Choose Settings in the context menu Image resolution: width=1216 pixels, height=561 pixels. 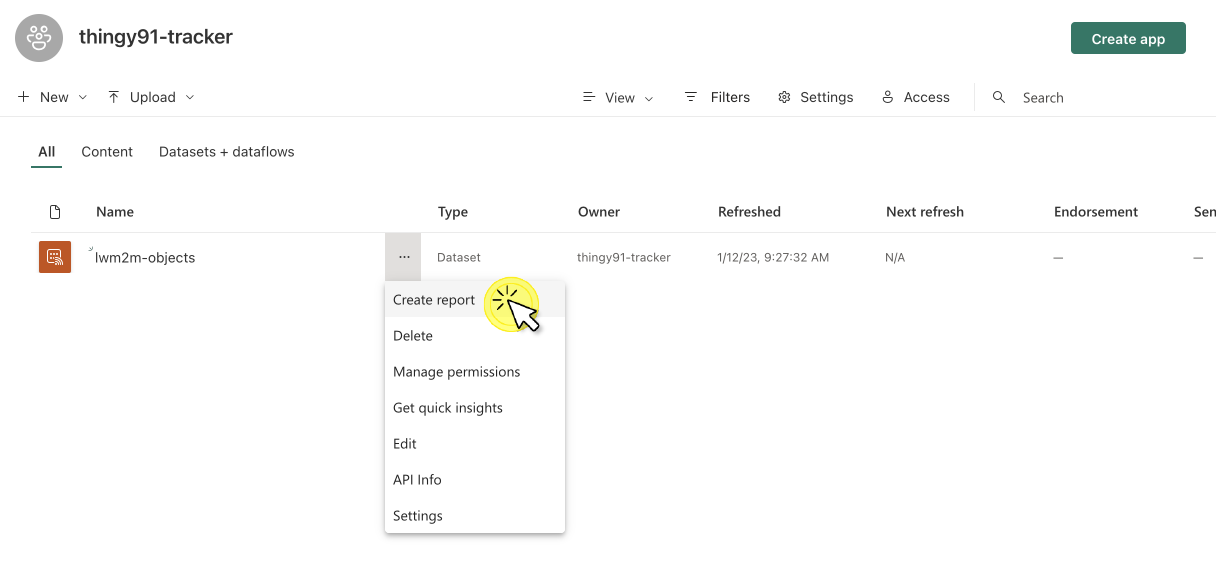pyautogui.click(x=475, y=516)
